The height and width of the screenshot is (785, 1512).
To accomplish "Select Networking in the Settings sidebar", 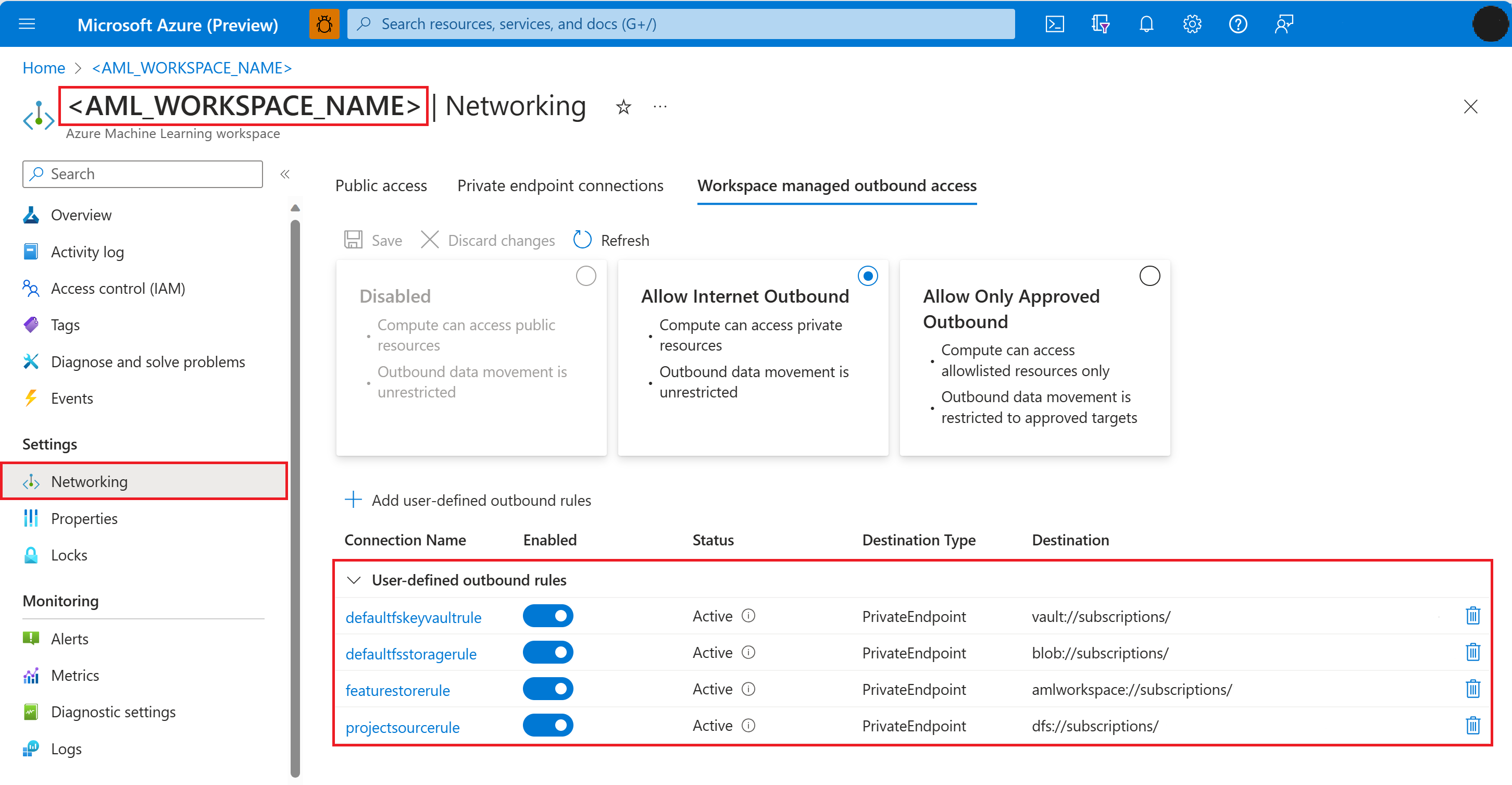I will click(x=89, y=481).
